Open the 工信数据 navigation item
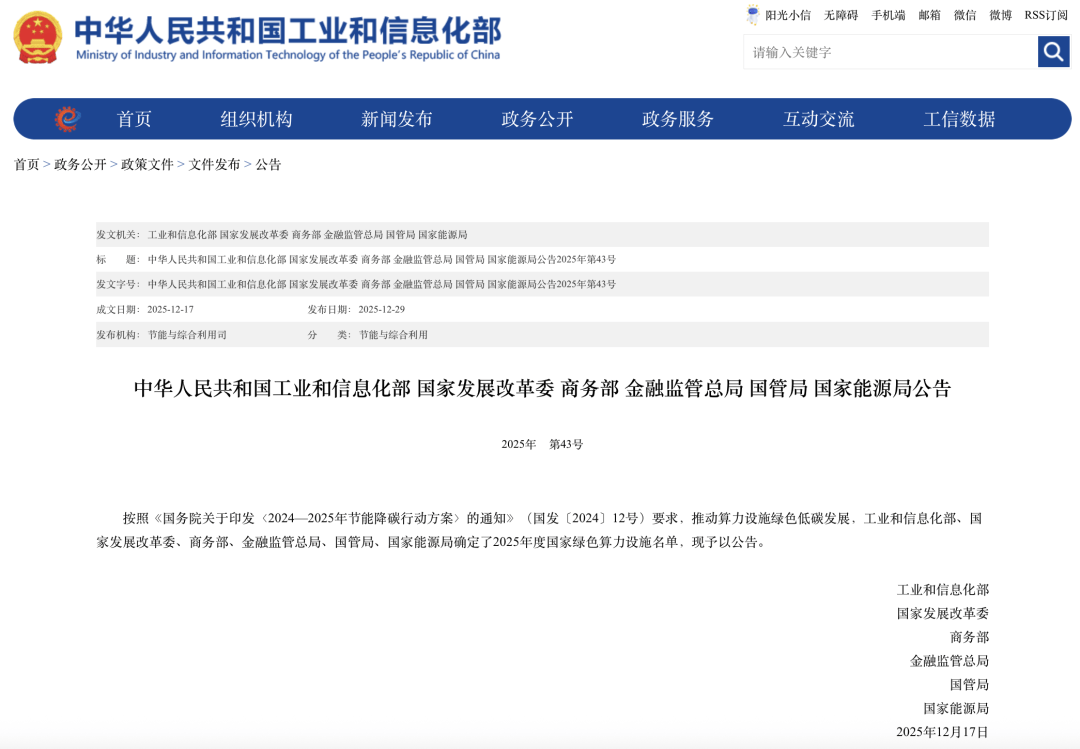The width and height of the screenshot is (1080, 749). pos(959,119)
